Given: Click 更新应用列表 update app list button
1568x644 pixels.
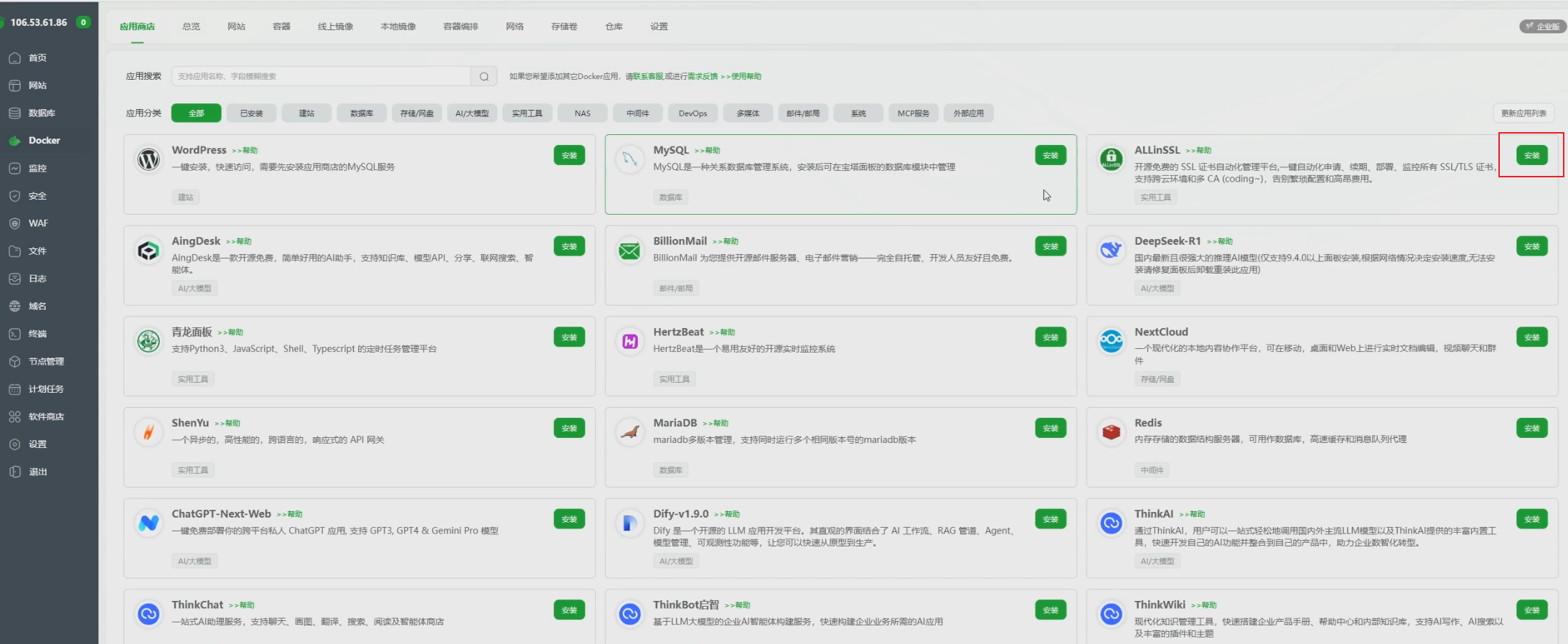Looking at the screenshot, I should point(1524,113).
